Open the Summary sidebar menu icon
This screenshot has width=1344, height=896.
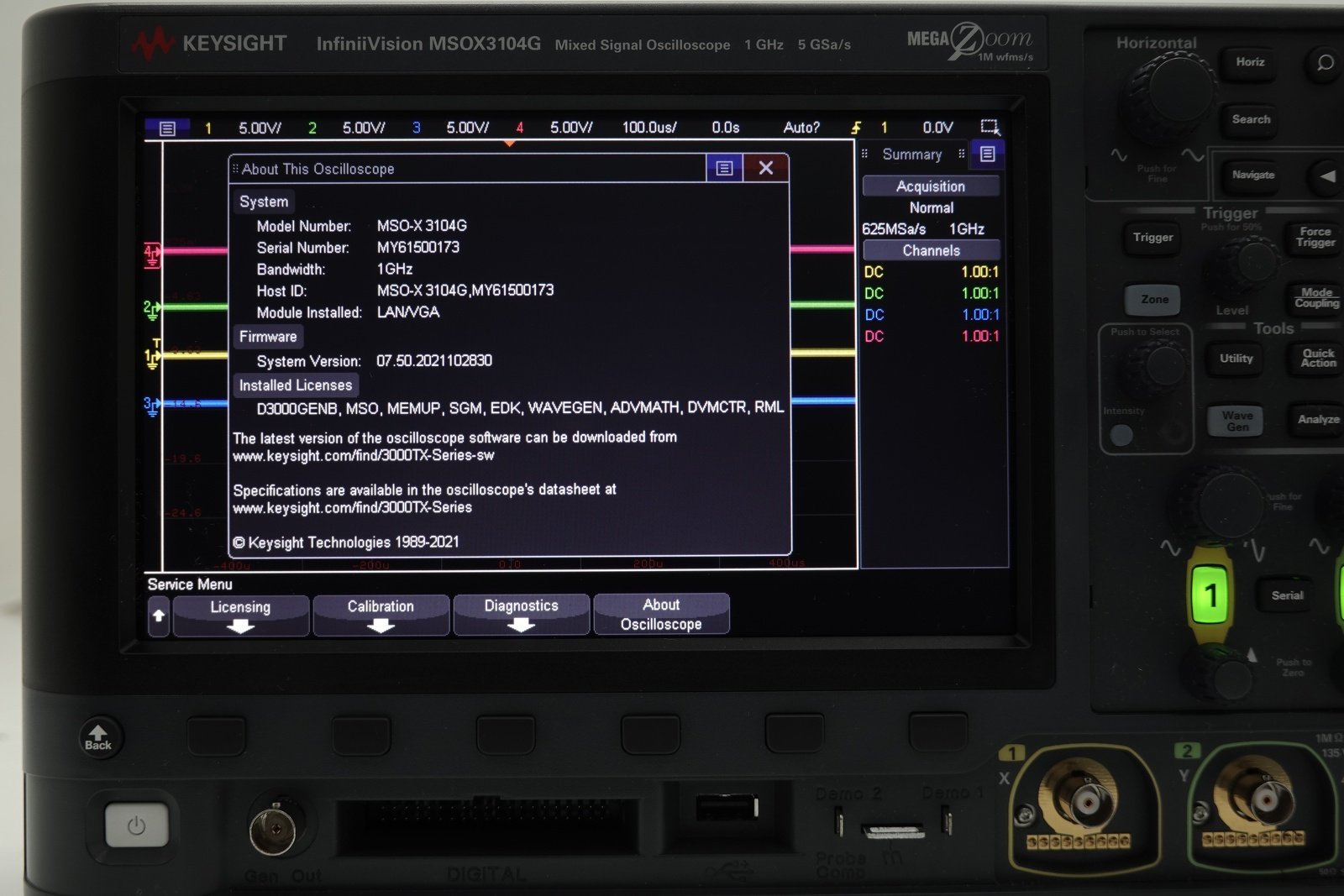(988, 154)
